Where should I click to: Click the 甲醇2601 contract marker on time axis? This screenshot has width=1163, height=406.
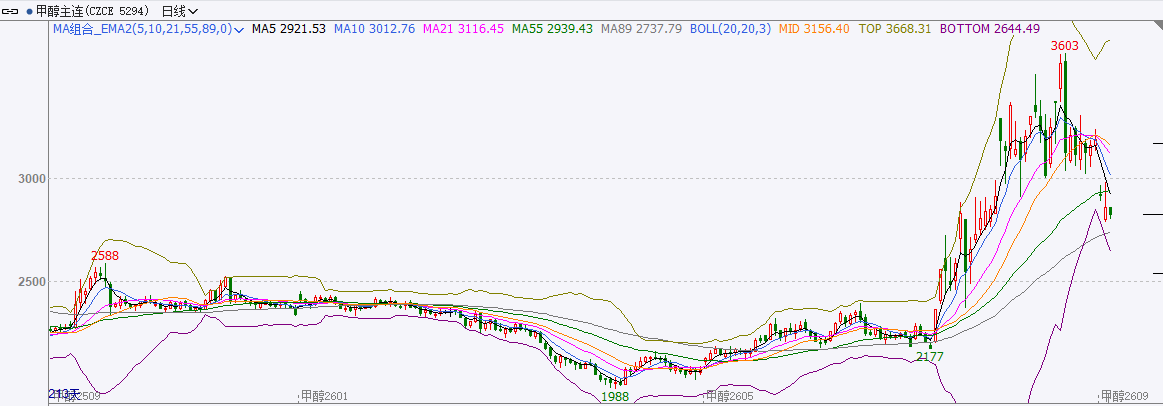pyautogui.click(x=323, y=397)
